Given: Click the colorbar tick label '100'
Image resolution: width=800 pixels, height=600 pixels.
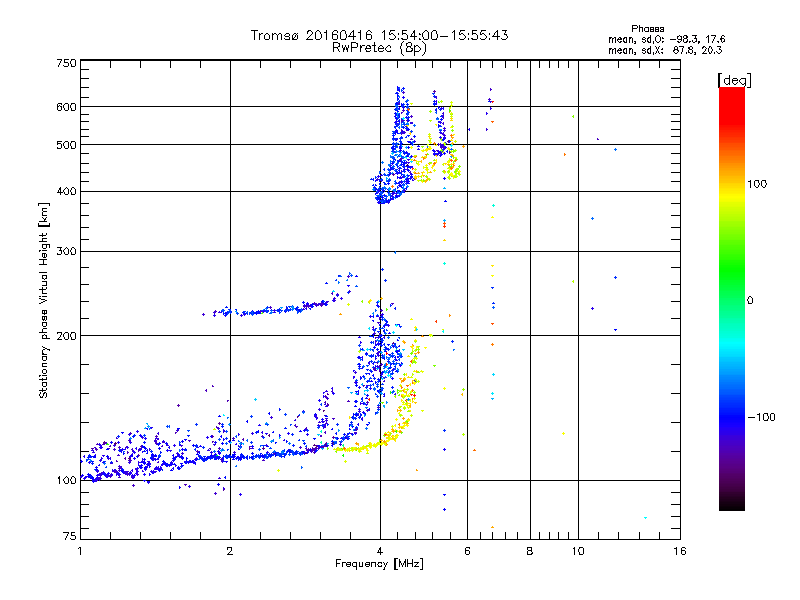Looking at the screenshot, I should [757, 184].
